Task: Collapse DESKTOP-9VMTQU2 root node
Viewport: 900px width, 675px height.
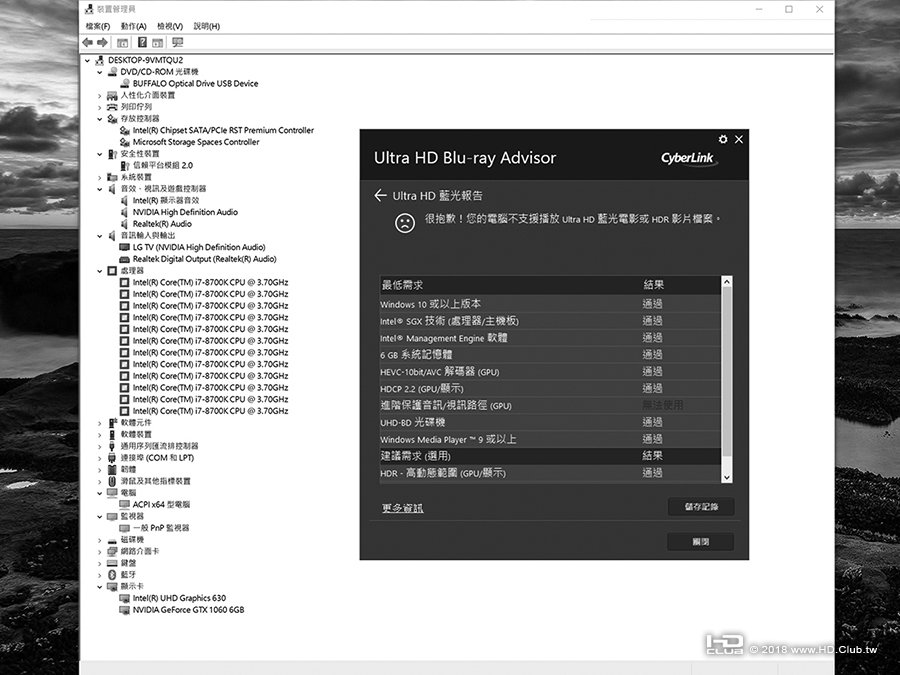Action: [87, 60]
